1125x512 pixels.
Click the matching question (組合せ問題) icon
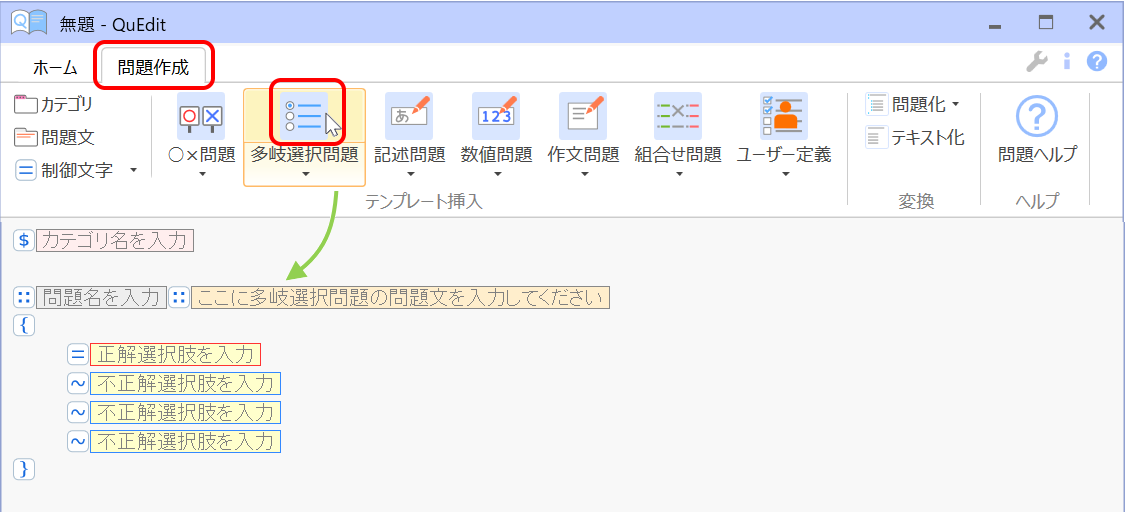coord(677,116)
